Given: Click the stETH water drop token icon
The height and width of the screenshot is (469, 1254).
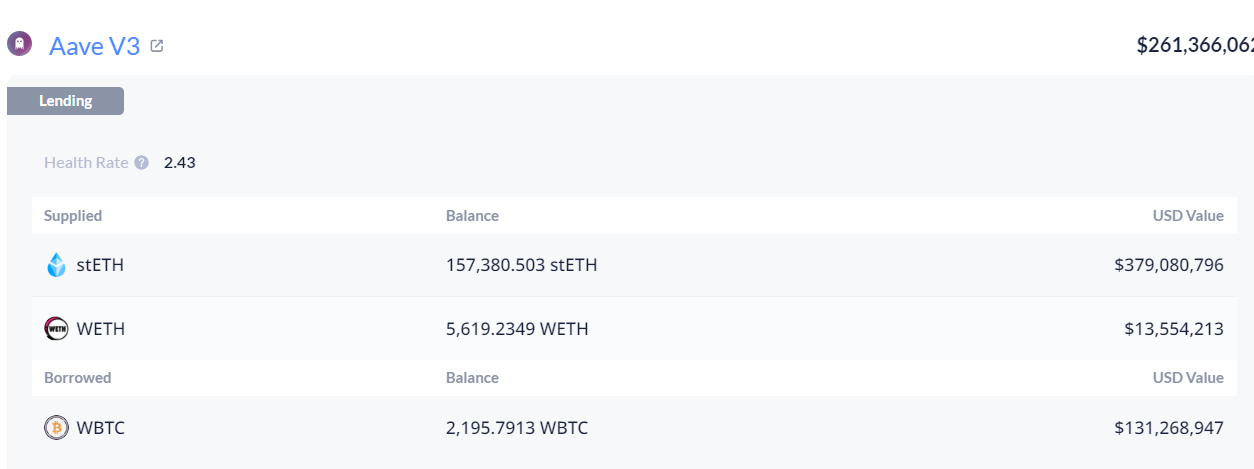Looking at the screenshot, I should click(57, 265).
